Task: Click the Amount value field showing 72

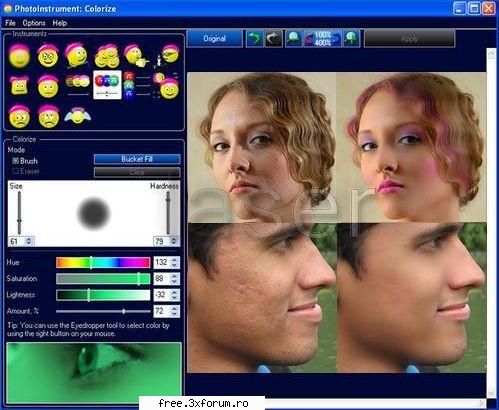Action: [162, 311]
